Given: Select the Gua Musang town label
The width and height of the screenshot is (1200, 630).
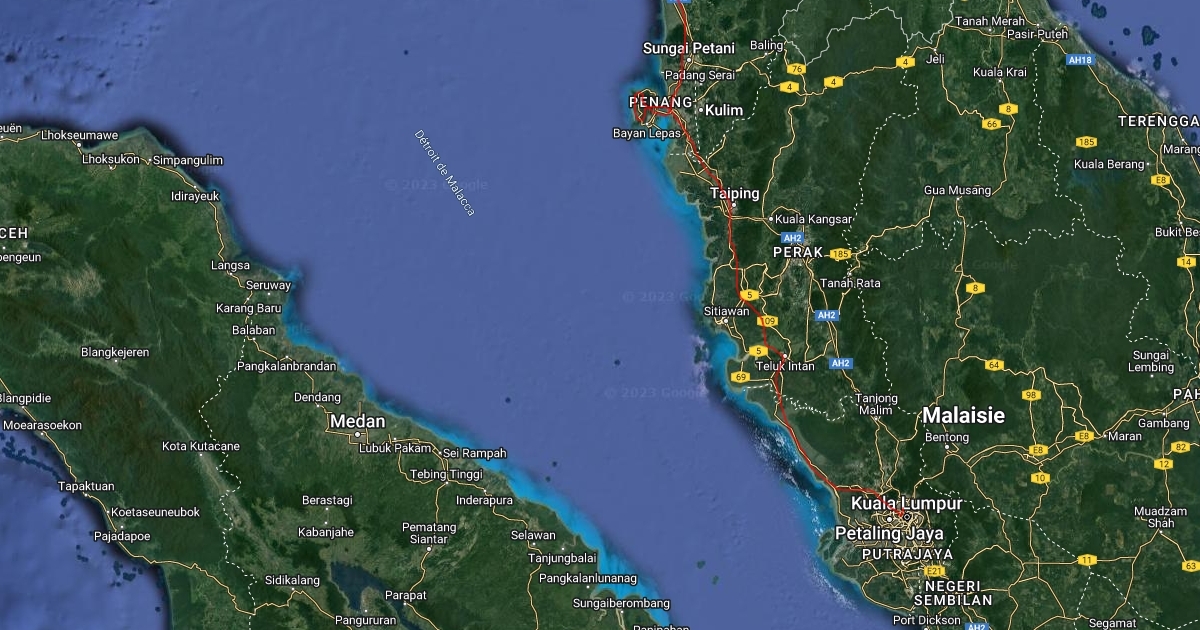Looking at the screenshot, I should tap(957, 190).
